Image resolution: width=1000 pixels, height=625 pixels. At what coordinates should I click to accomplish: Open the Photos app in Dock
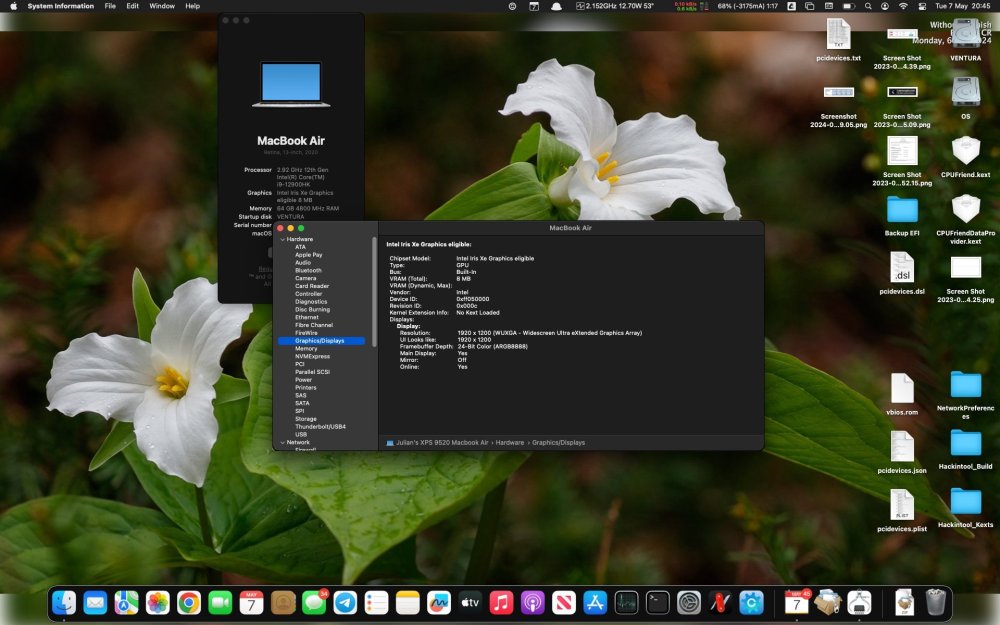point(158,603)
